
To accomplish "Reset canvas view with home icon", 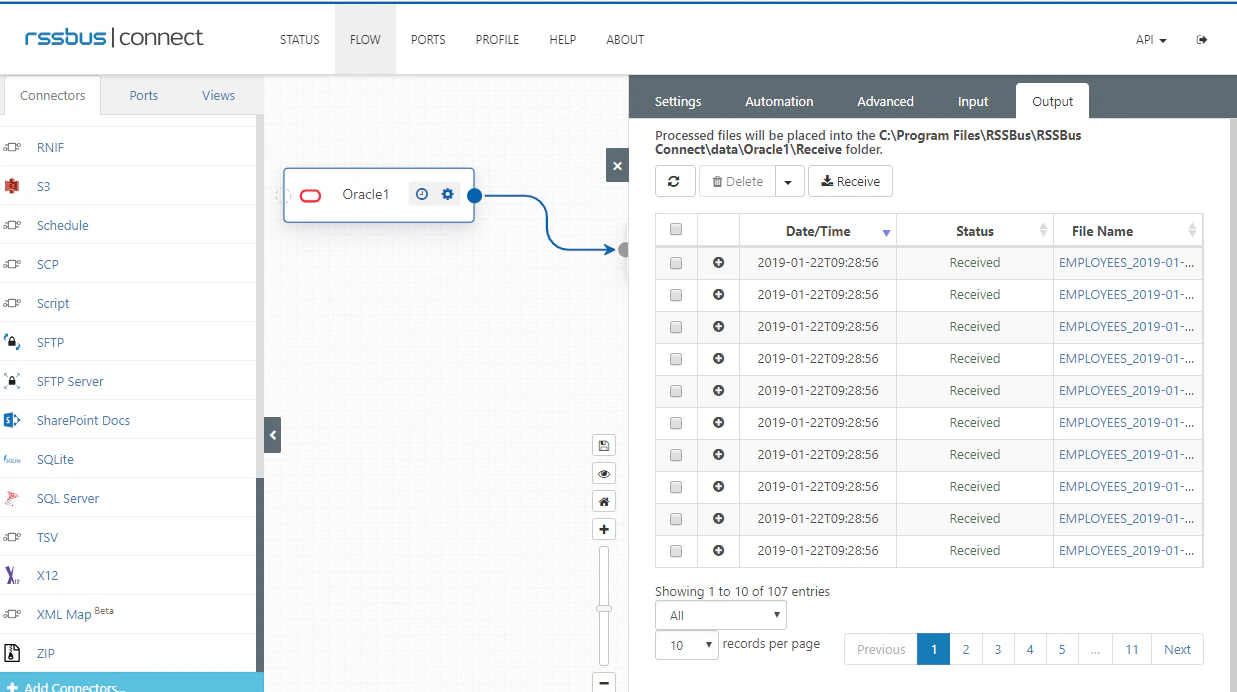I will 604,501.
